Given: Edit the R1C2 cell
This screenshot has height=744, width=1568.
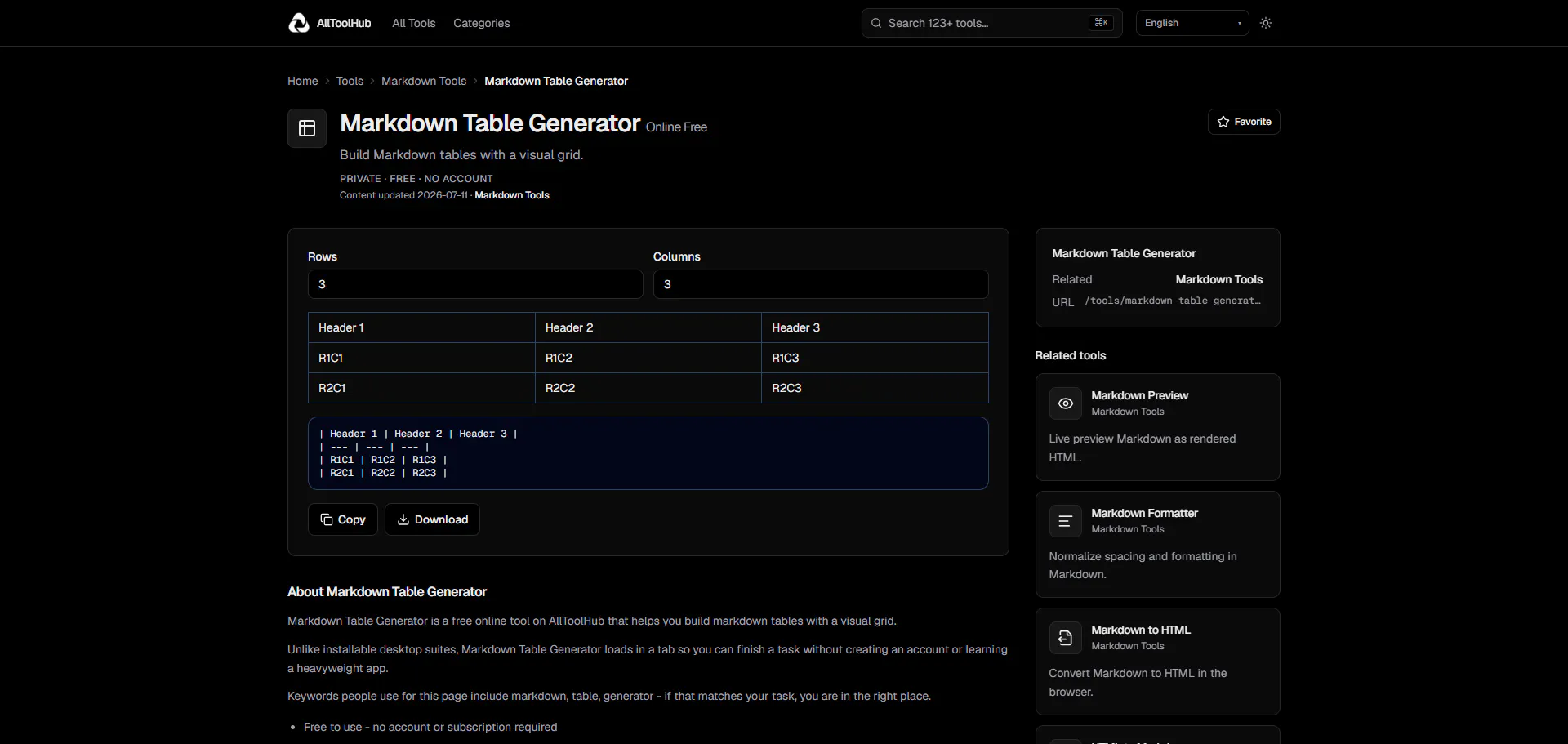Looking at the screenshot, I should point(648,358).
